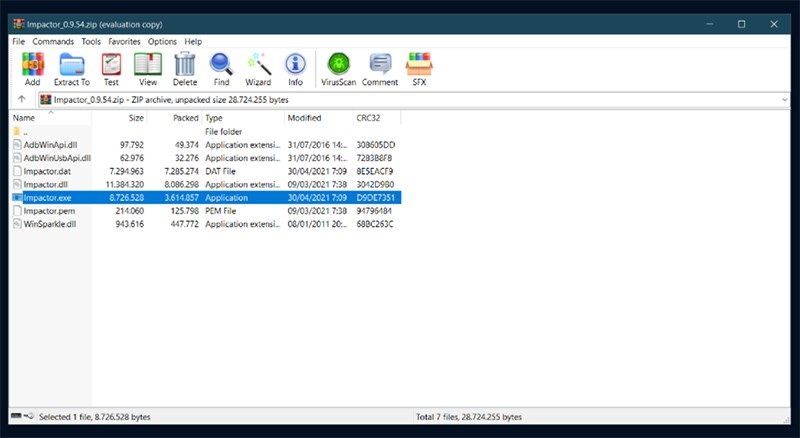Click the PEM File type cell
800x438 pixels.
(x=220, y=211)
